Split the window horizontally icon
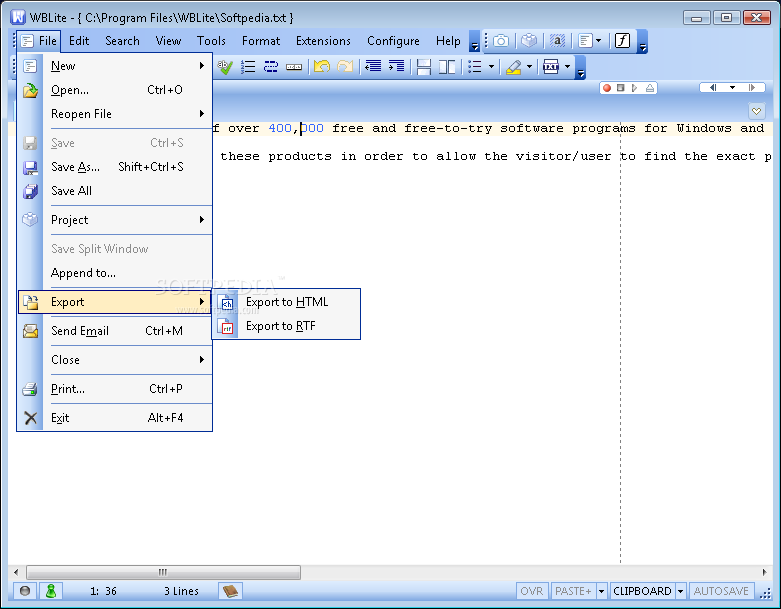 pos(424,67)
